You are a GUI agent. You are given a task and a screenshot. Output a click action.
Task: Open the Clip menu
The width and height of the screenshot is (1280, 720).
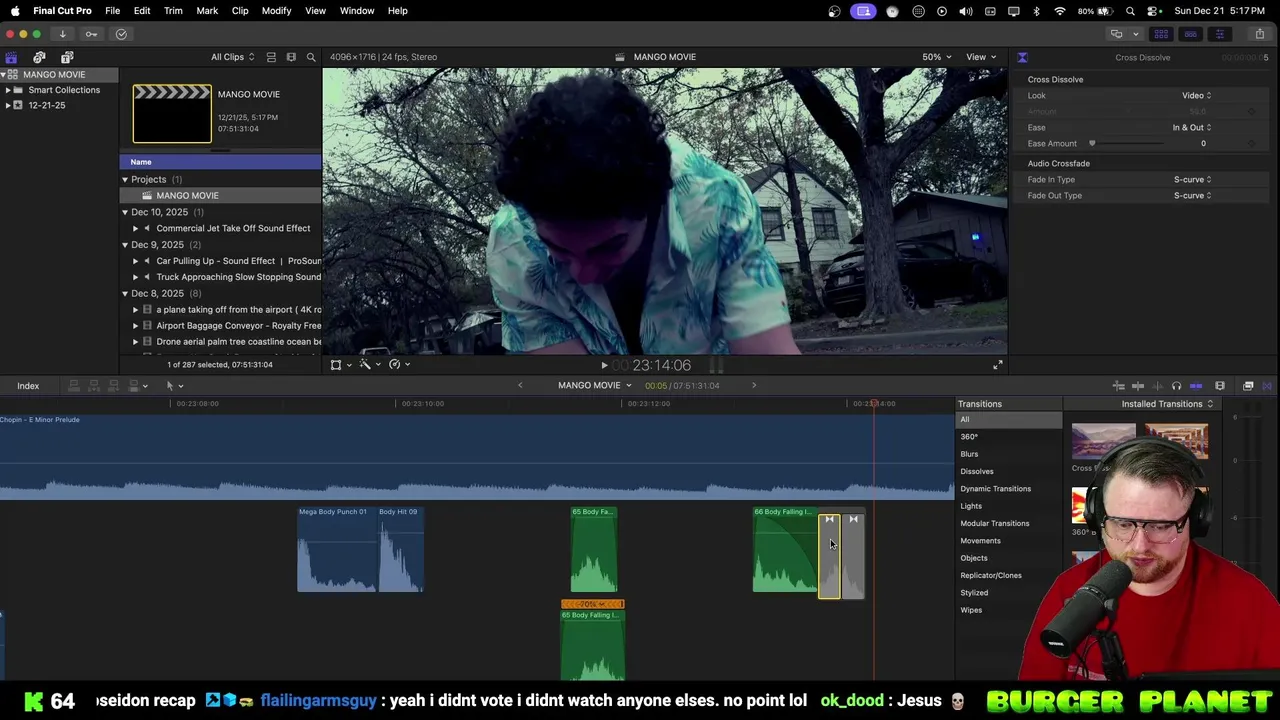click(240, 11)
